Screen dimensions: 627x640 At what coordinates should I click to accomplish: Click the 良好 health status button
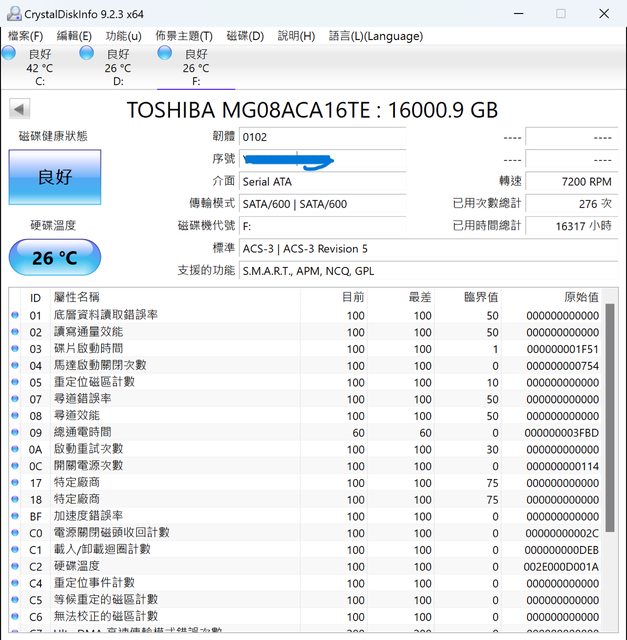point(55,177)
